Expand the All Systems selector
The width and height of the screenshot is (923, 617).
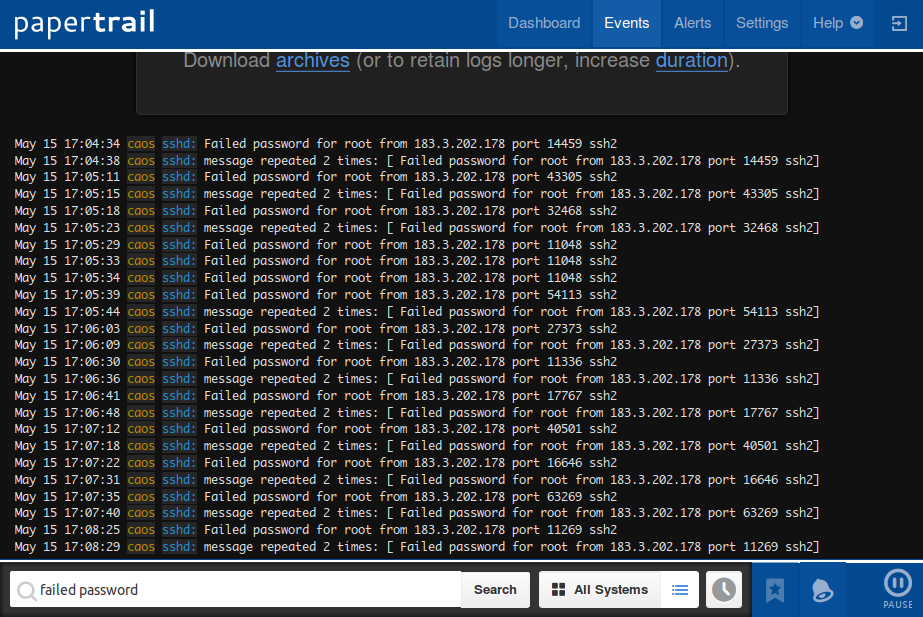tap(600, 590)
